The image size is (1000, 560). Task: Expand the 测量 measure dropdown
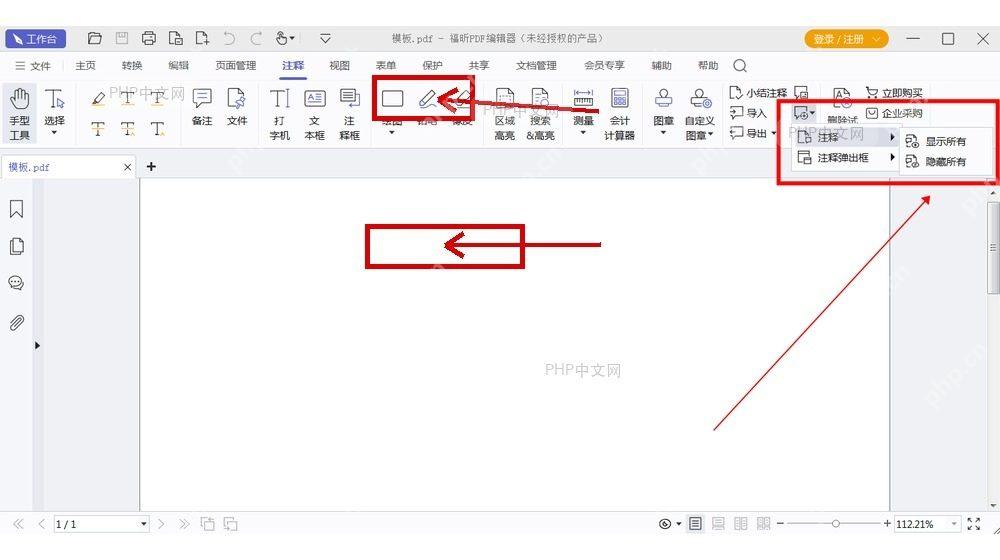pyautogui.click(x=583, y=133)
